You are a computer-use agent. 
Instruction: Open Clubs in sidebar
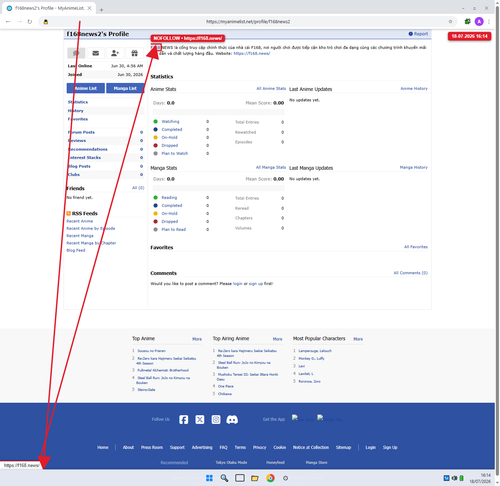[x=74, y=175]
